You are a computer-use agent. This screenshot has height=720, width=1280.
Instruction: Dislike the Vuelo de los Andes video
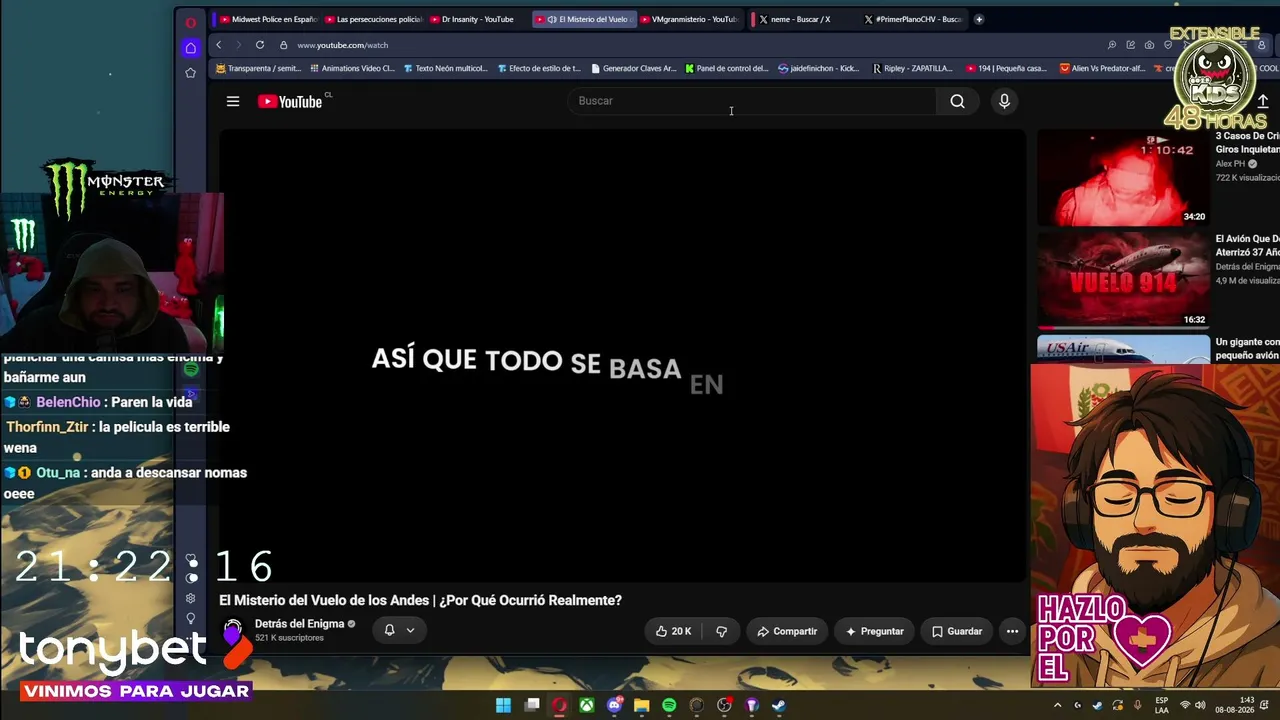[x=721, y=631]
